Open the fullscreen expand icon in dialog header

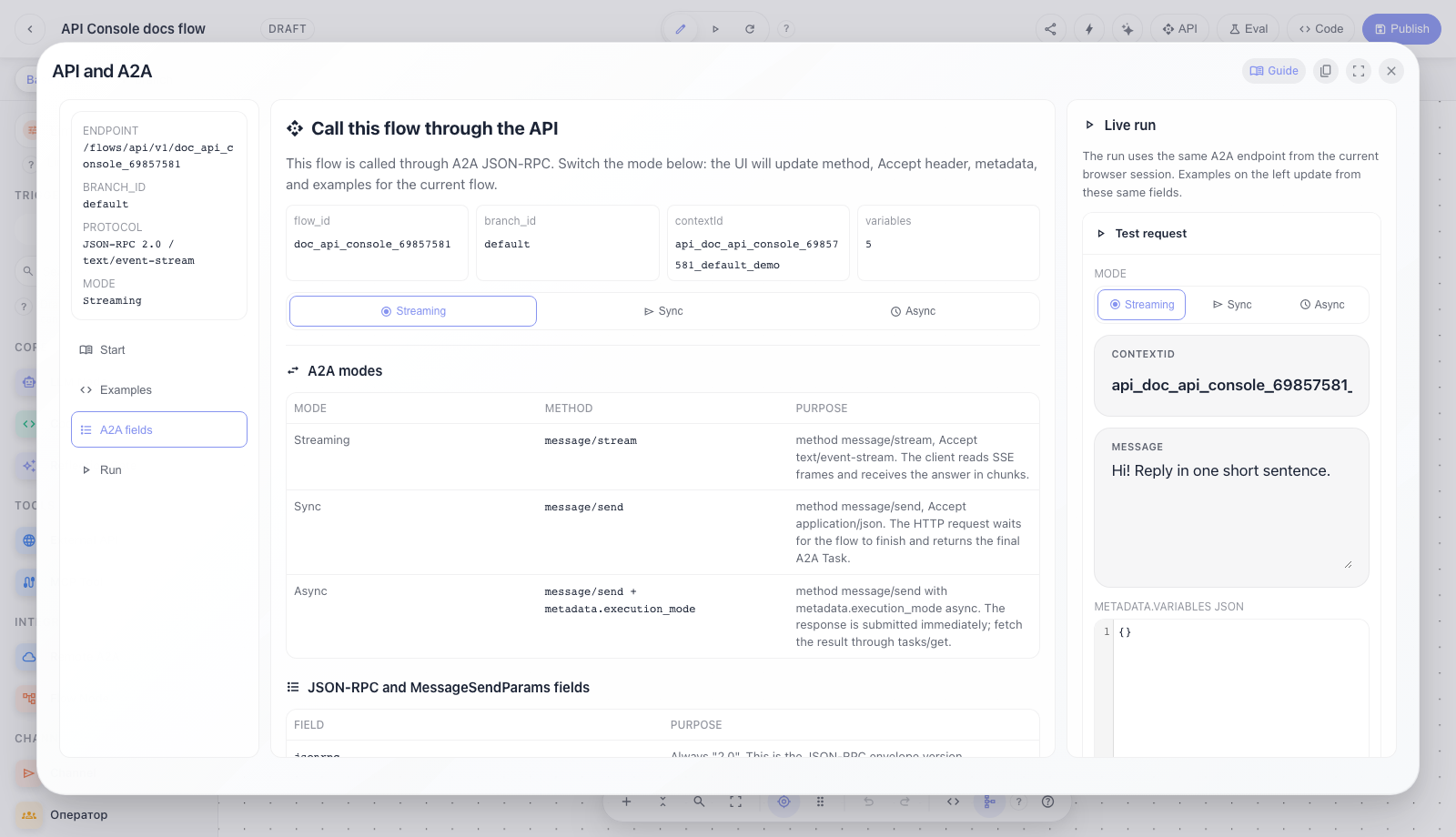click(x=1359, y=71)
